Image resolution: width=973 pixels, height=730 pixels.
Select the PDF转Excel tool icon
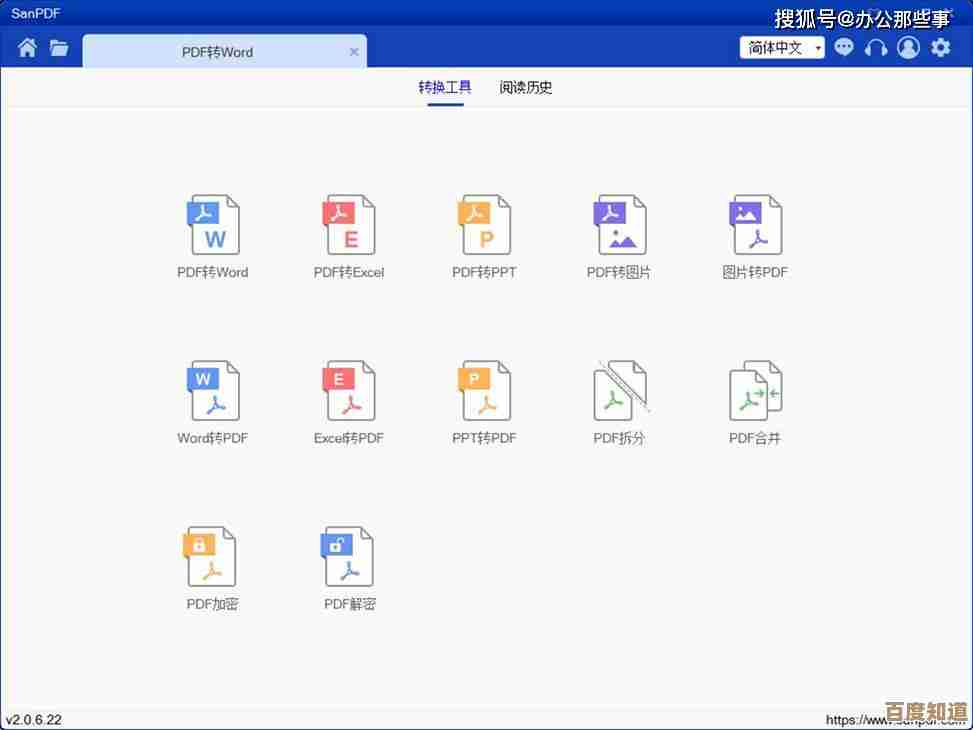(349, 225)
